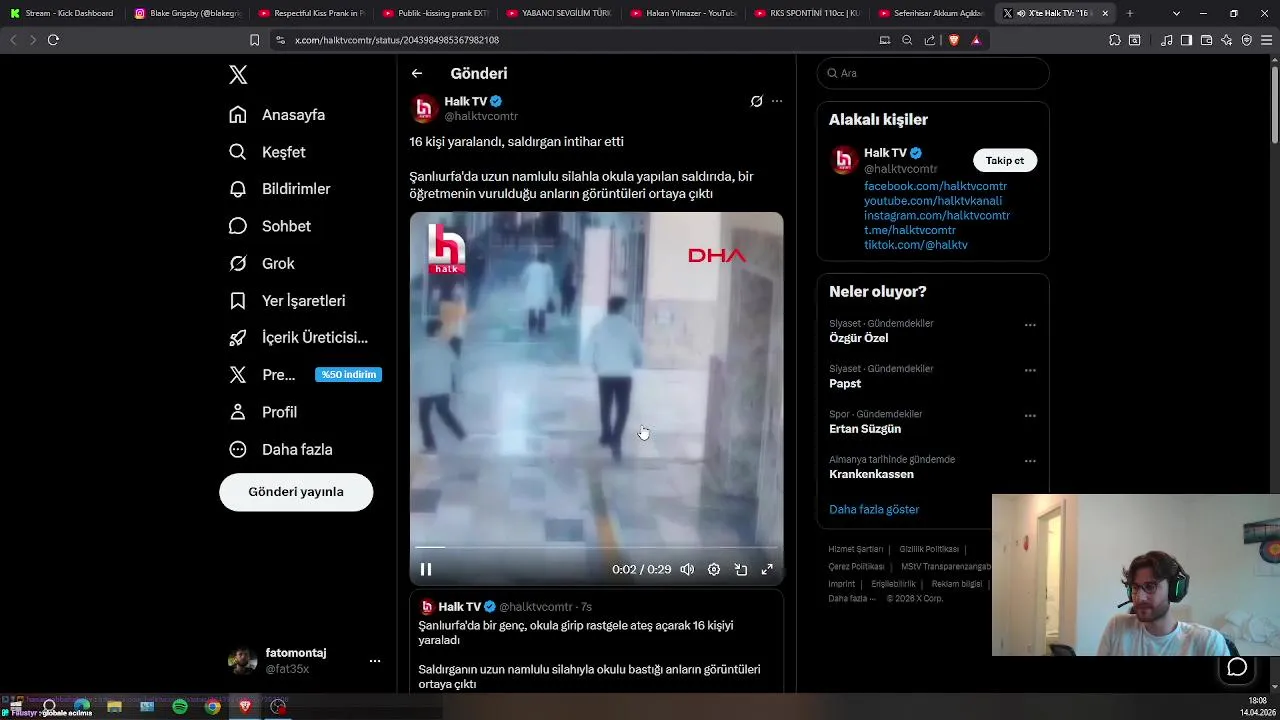Screen dimensions: 1280x720
Task: Toggle picture-in-picture on video
Action: [741, 569]
